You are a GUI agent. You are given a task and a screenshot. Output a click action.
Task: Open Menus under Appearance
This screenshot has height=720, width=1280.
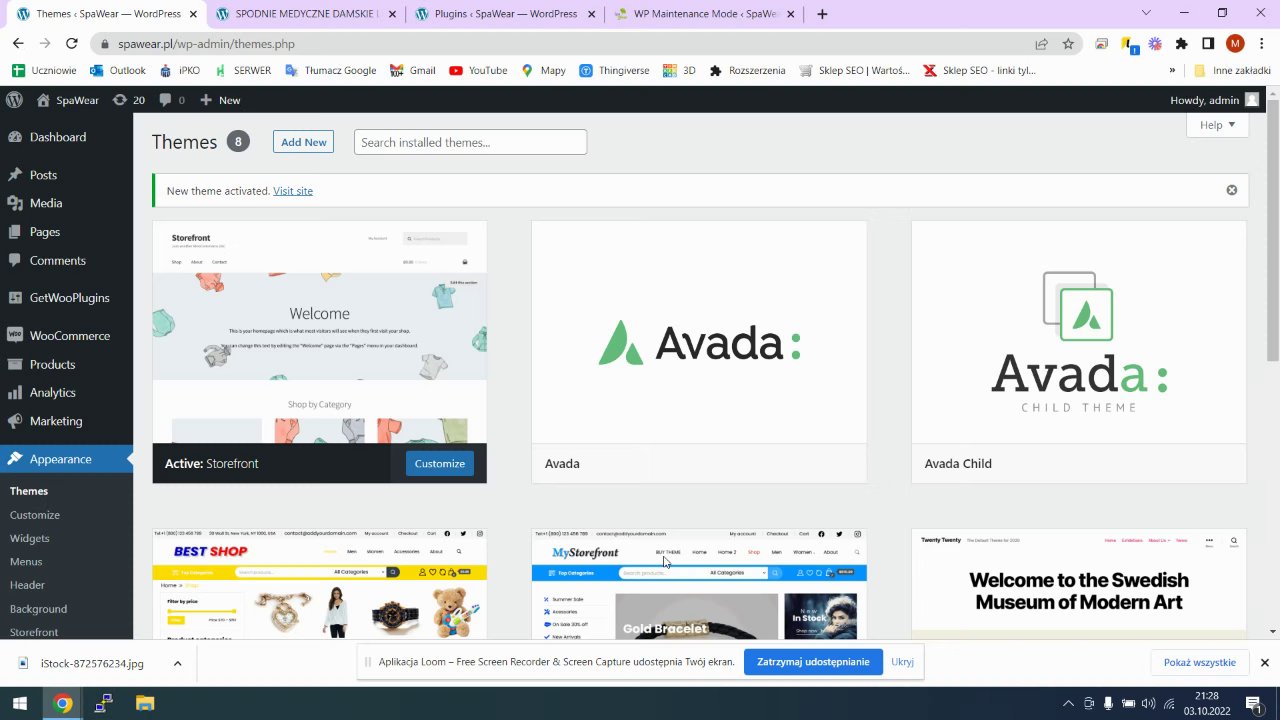tap(26, 562)
